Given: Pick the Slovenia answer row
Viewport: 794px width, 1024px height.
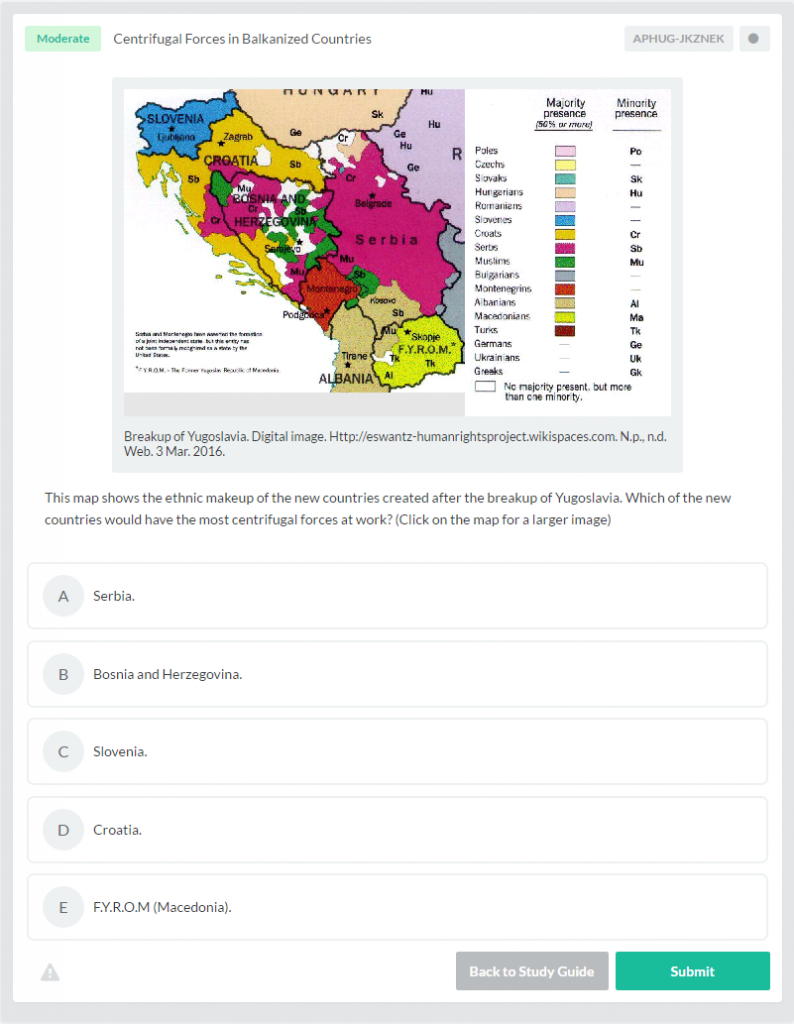Looking at the screenshot, I should click(397, 752).
